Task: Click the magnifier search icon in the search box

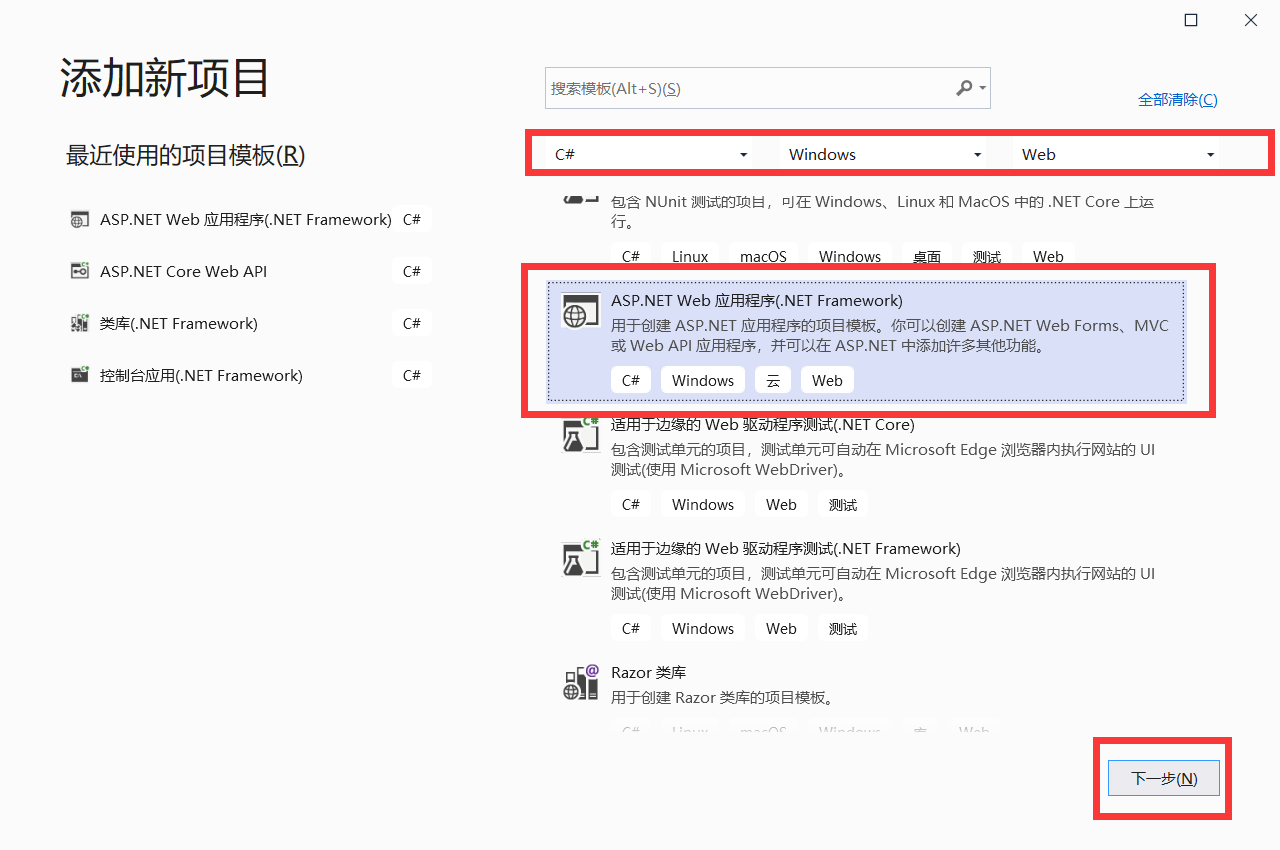Action: 964,88
